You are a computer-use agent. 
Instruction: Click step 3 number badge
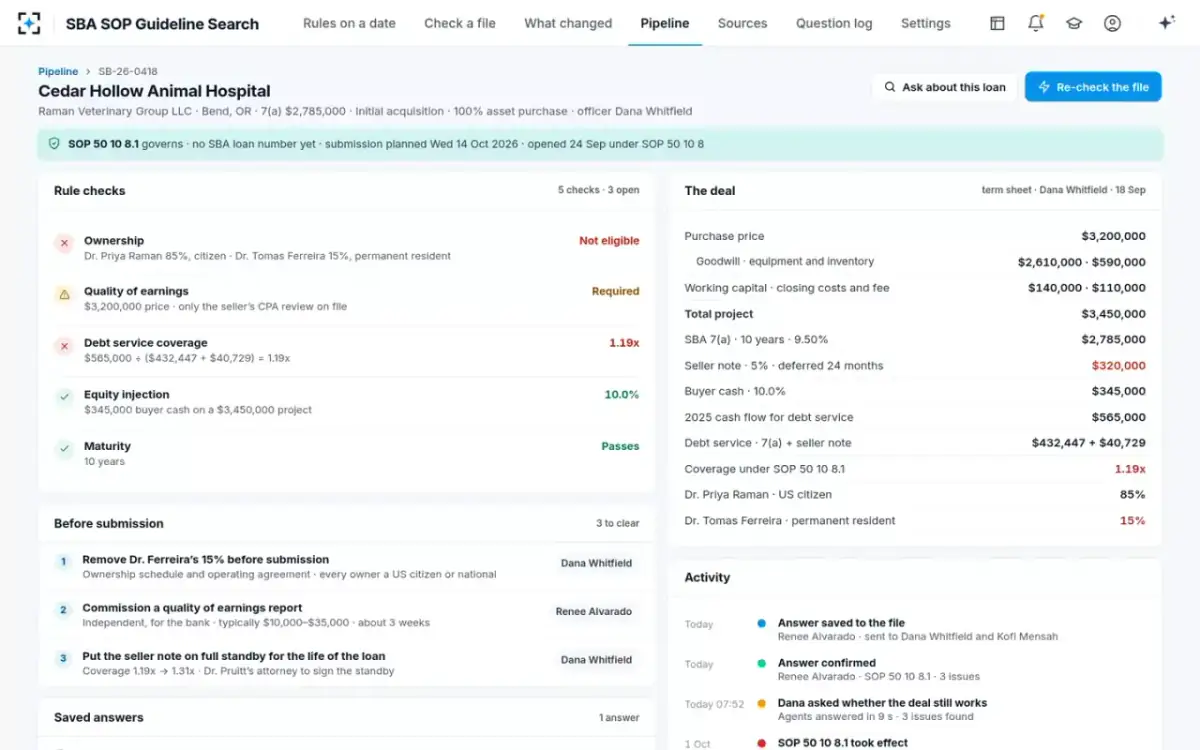point(63,658)
